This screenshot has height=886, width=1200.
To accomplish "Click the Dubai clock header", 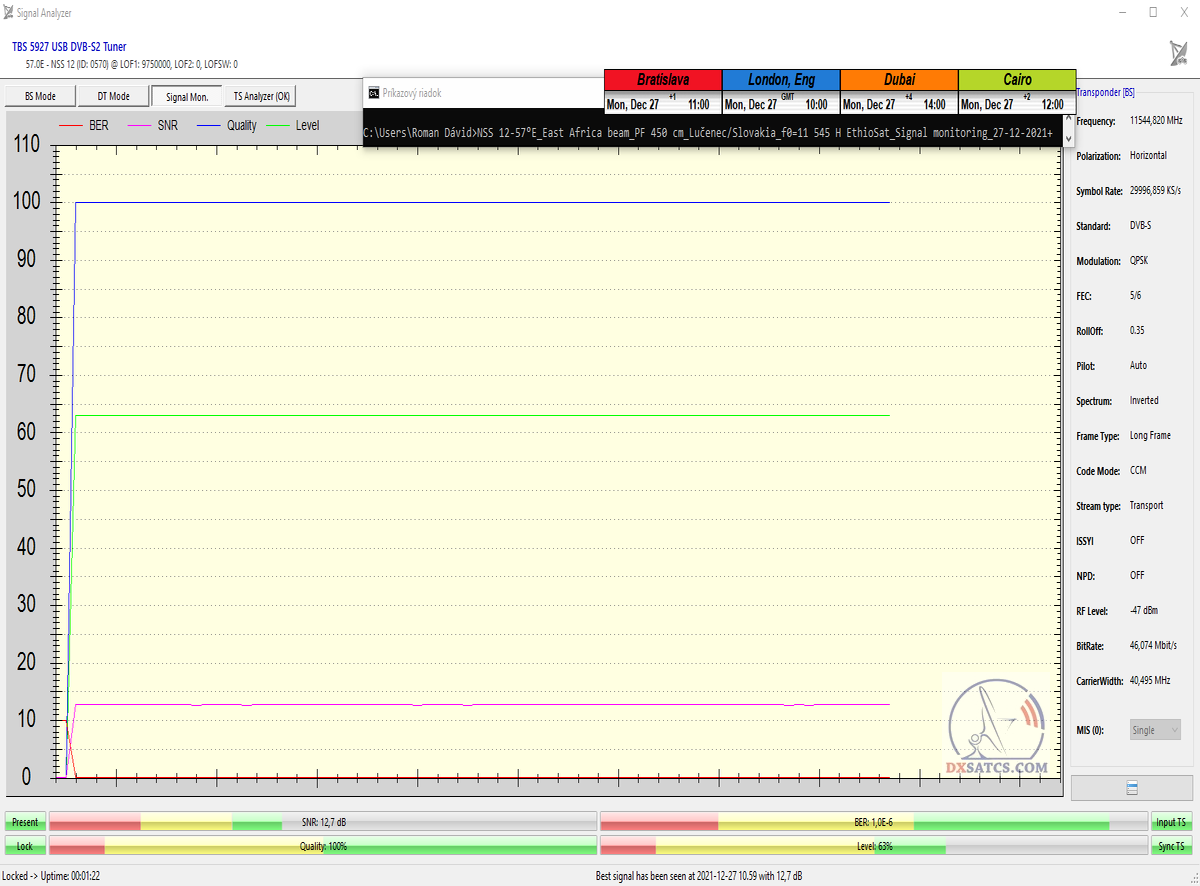I will click(899, 80).
